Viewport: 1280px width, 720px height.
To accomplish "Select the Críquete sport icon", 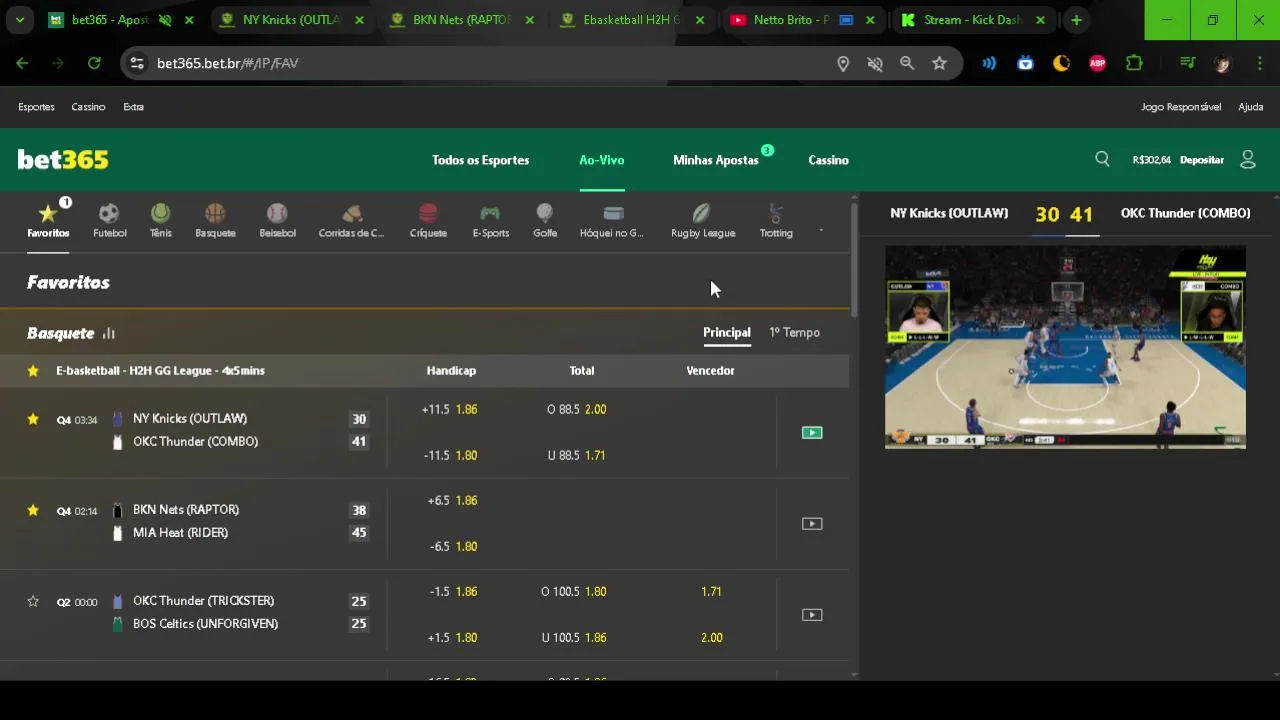I will click(428, 220).
